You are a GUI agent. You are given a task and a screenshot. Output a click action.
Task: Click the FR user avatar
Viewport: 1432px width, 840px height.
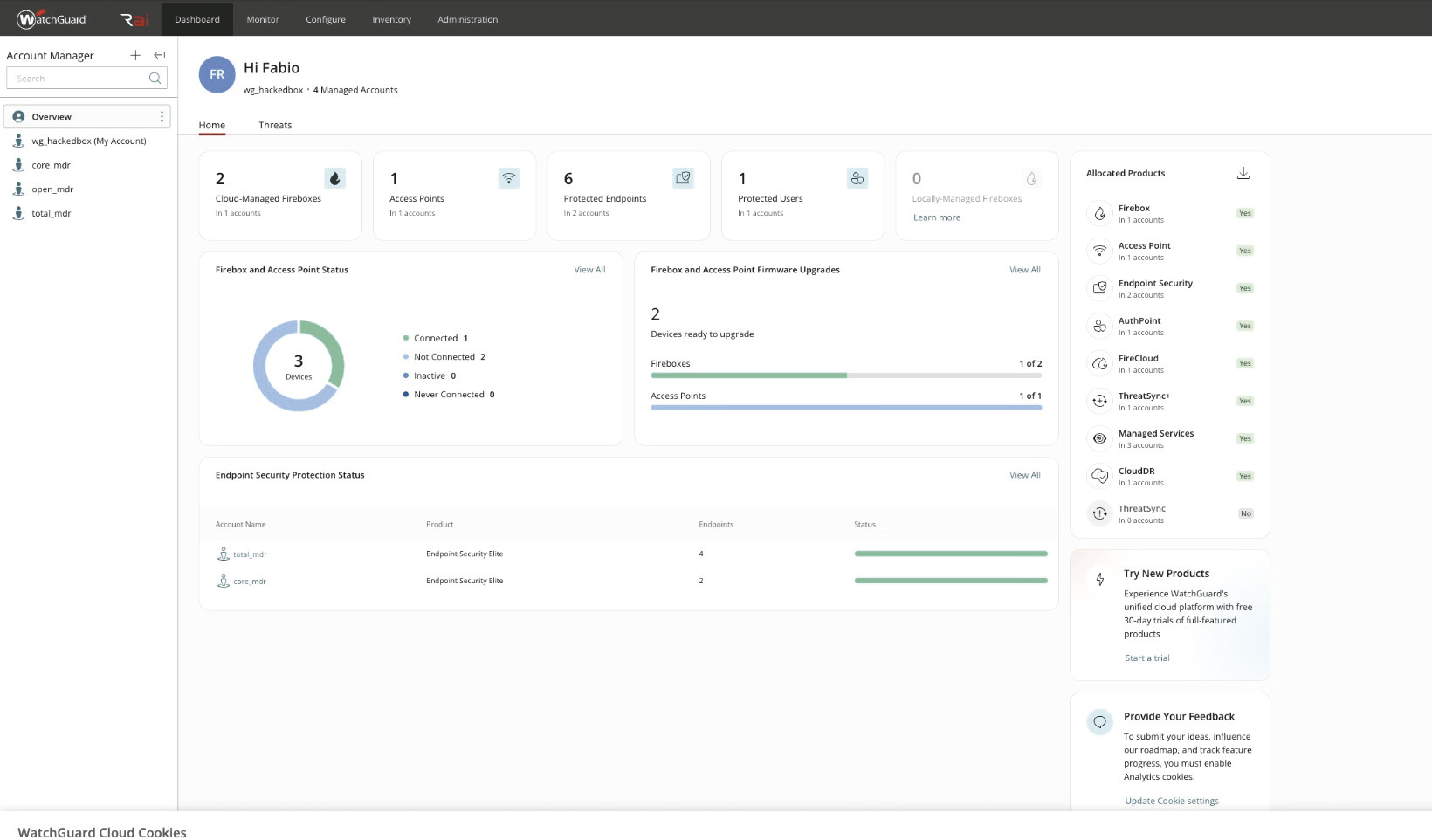[x=217, y=74]
